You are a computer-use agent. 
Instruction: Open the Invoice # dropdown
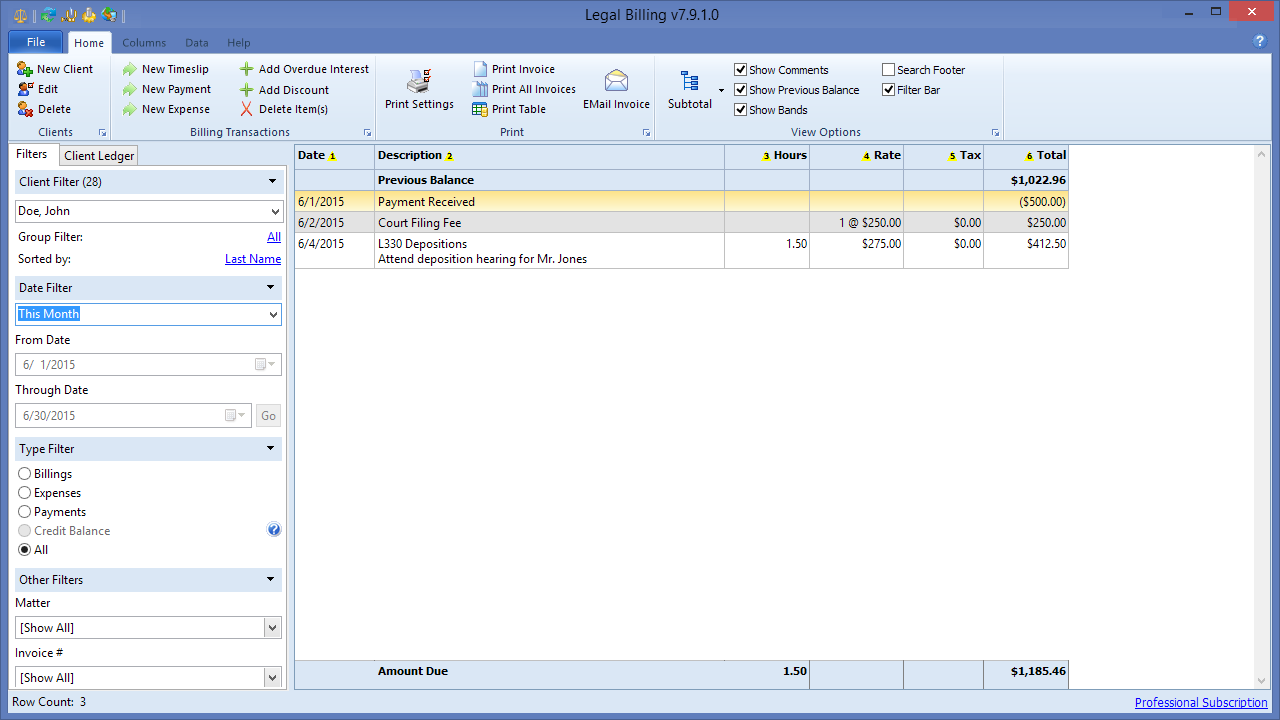(x=272, y=677)
